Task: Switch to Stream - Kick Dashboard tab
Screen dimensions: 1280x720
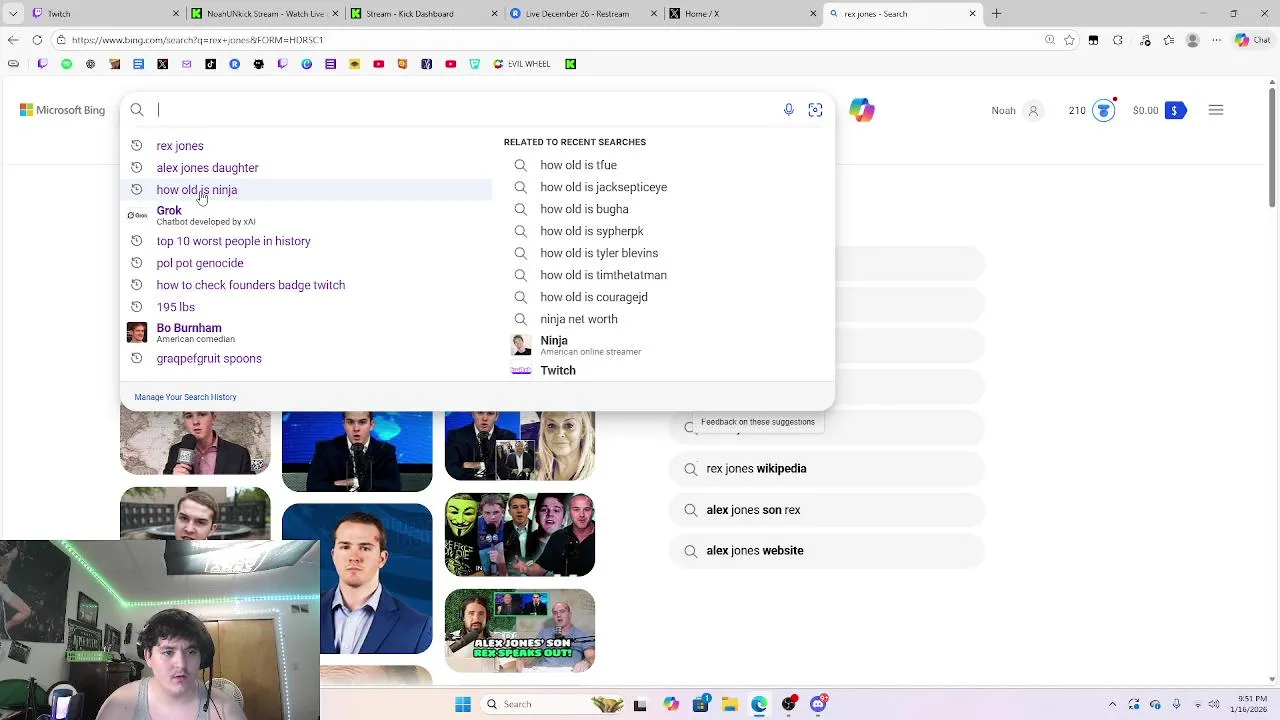Action: [423, 14]
